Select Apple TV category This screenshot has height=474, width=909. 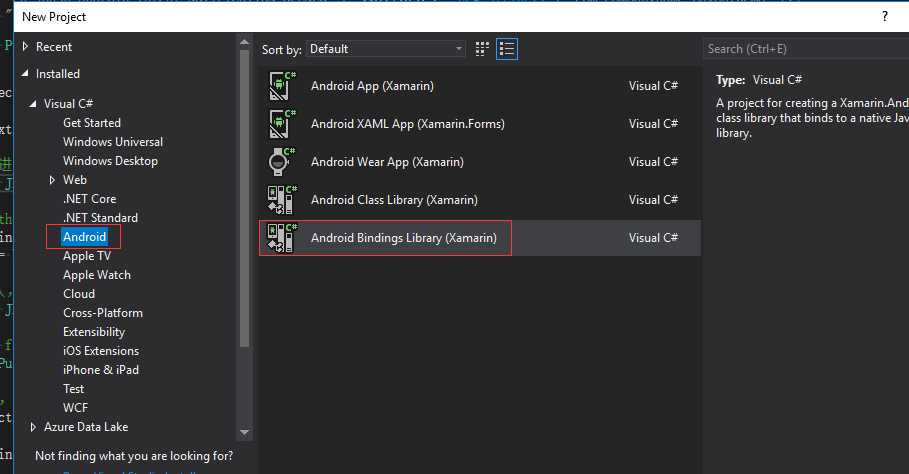point(87,256)
